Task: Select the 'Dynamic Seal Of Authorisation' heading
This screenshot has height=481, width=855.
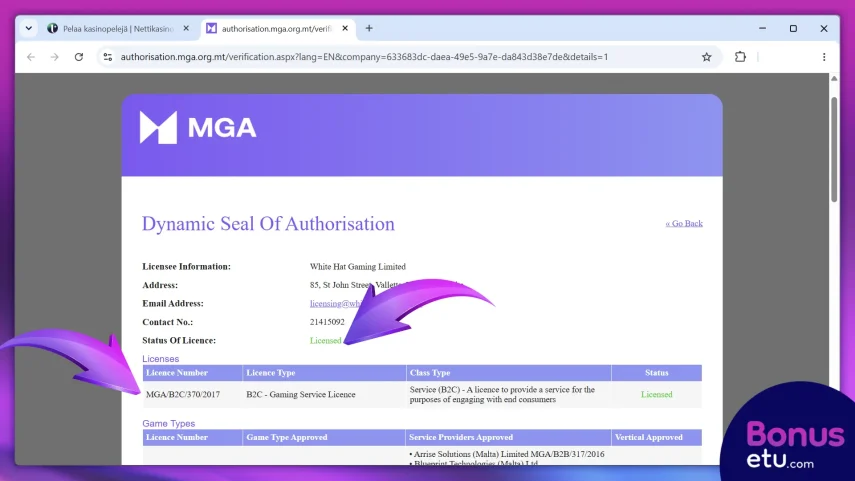Action: coord(268,224)
